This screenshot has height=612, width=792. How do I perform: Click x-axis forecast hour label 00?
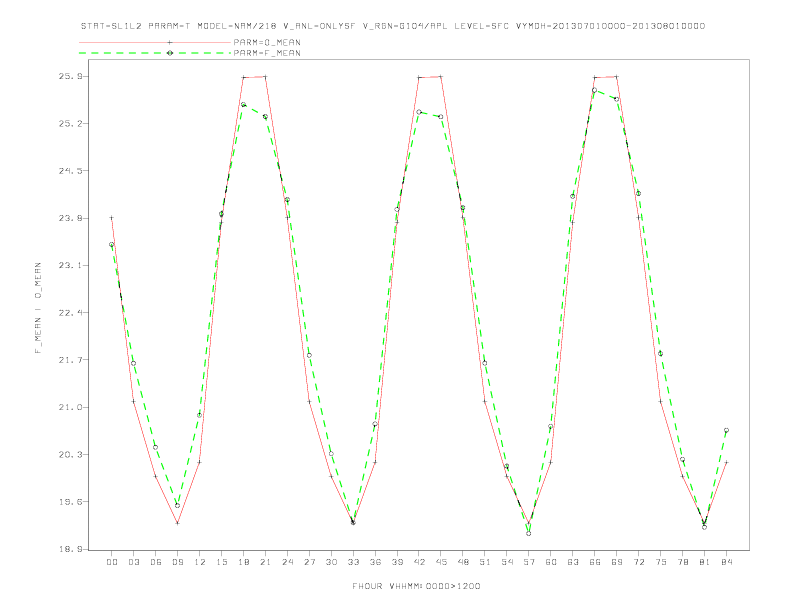click(112, 562)
